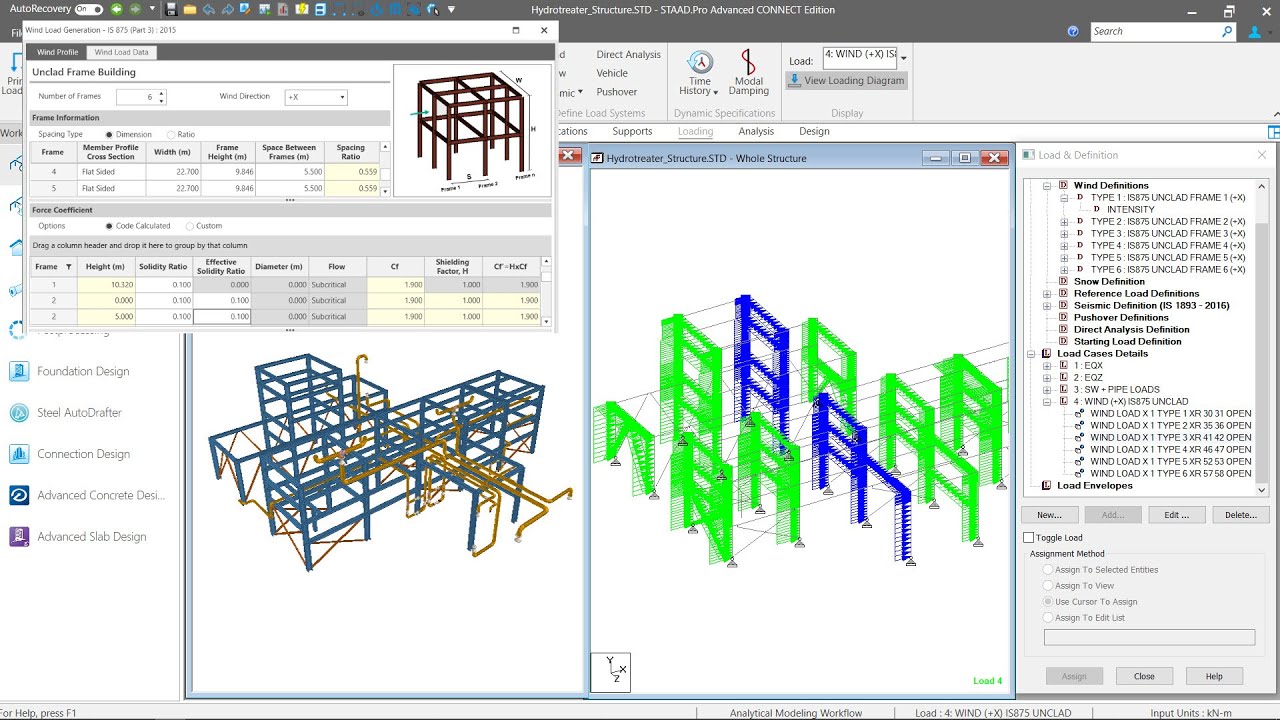The height and width of the screenshot is (720, 1280).
Task: Open the Advanced Slab Design workflow icon
Action: (19, 536)
